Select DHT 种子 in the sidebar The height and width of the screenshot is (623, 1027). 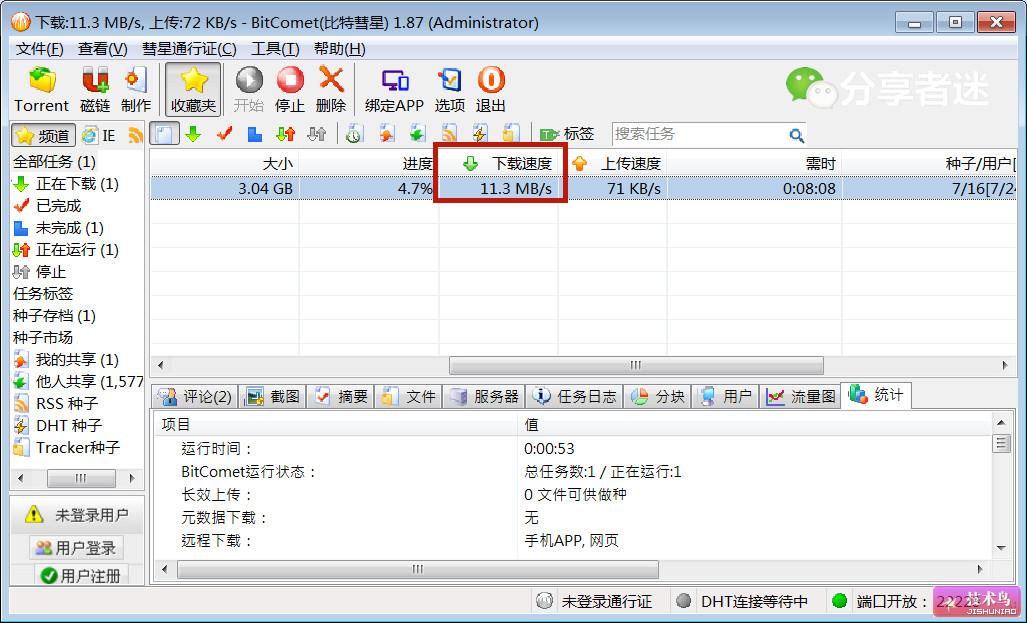coord(58,425)
